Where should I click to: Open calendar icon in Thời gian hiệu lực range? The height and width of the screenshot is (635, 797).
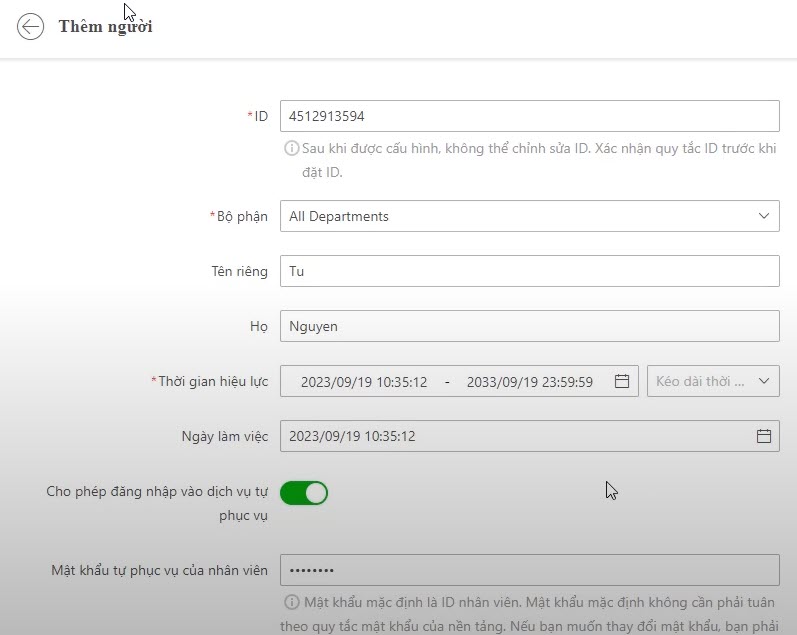click(x=621, y=381)
